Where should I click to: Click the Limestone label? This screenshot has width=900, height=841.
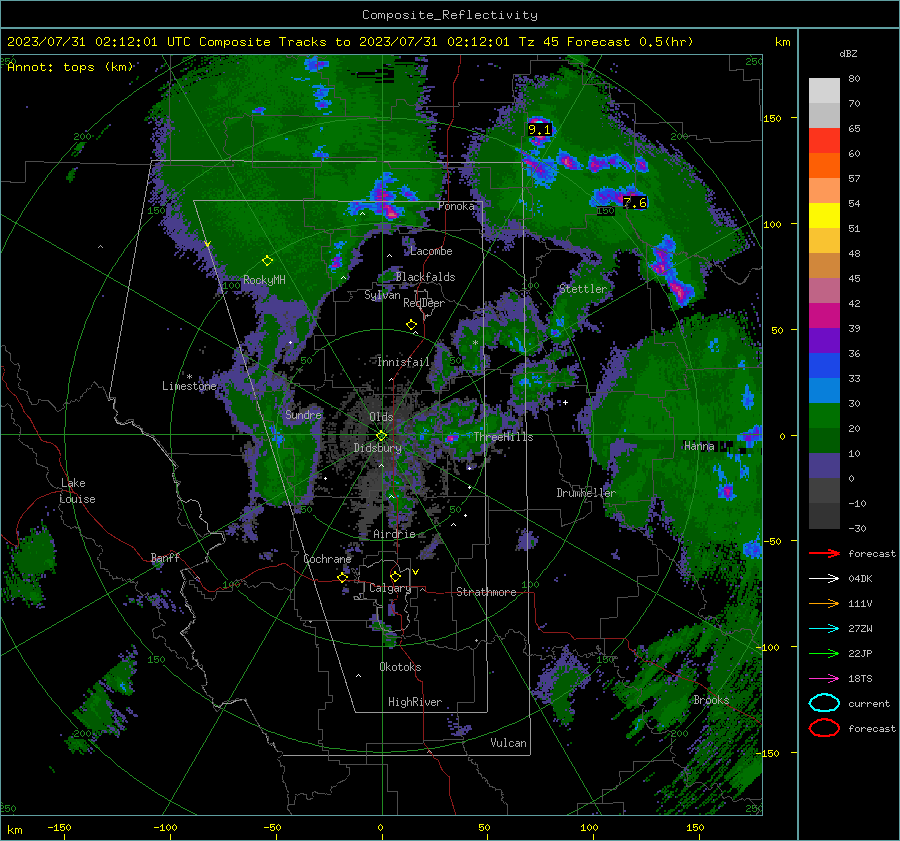point(189,386)
